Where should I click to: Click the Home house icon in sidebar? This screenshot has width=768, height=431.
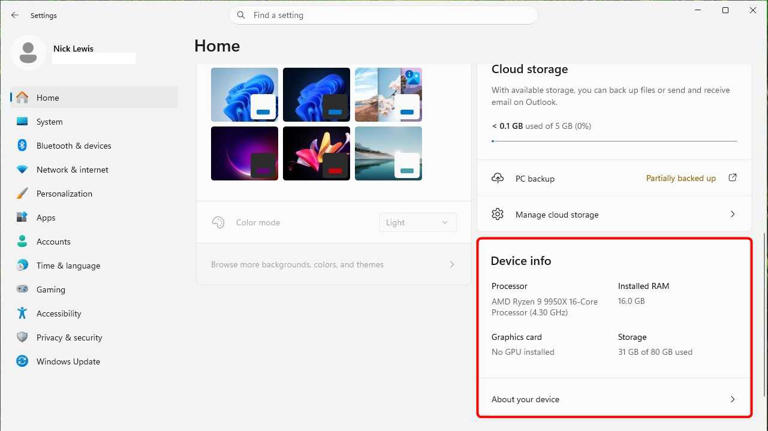tap(22, 97)
